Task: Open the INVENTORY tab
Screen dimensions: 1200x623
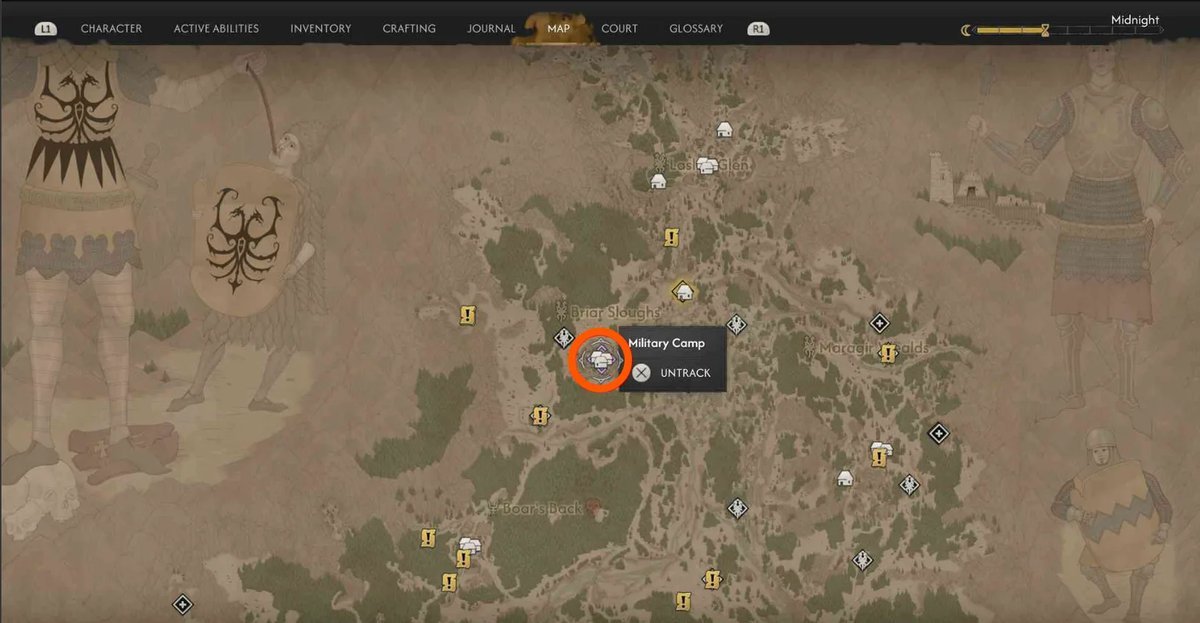Action: pos(321,29)
